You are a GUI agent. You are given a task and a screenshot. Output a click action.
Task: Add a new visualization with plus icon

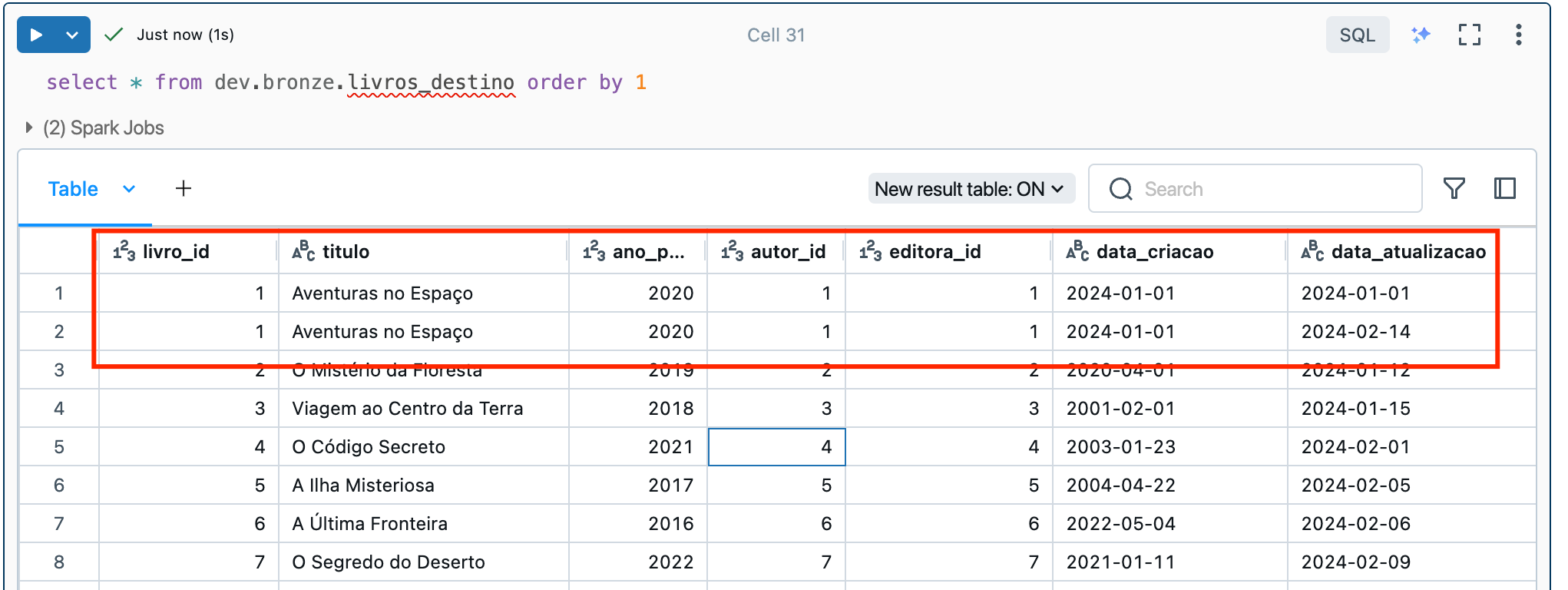coord(184,189)
